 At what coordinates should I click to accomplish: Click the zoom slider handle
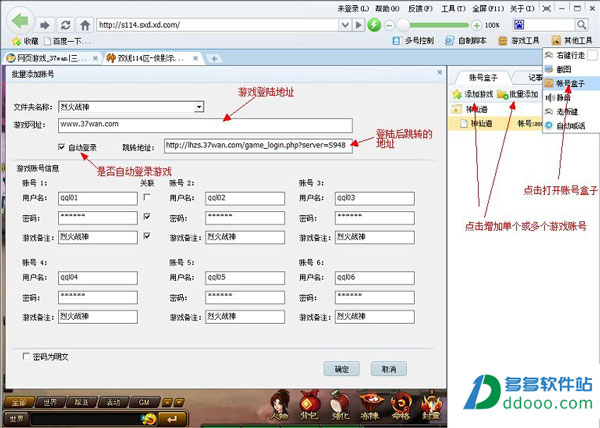click(403, 26)
